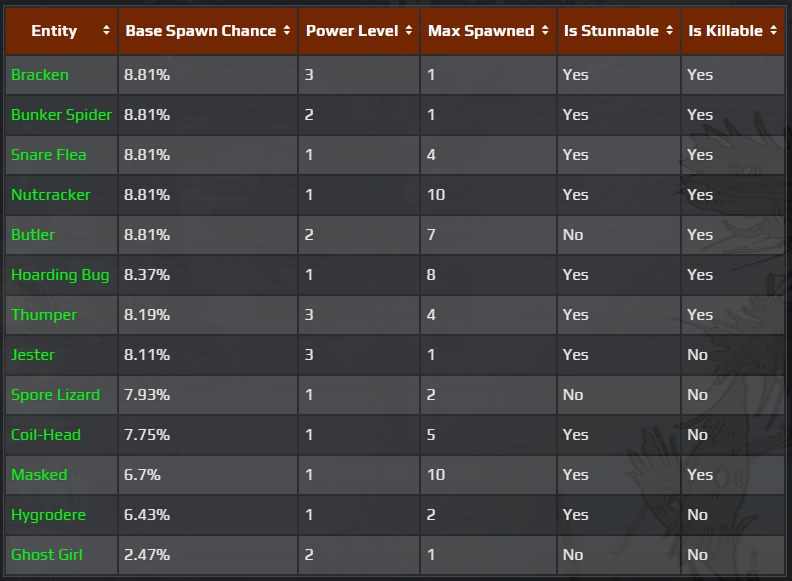The width and height of the screenshot is (792, 581).
Task: Visit the Hoarding Bug link
Action: coord(60,275)
